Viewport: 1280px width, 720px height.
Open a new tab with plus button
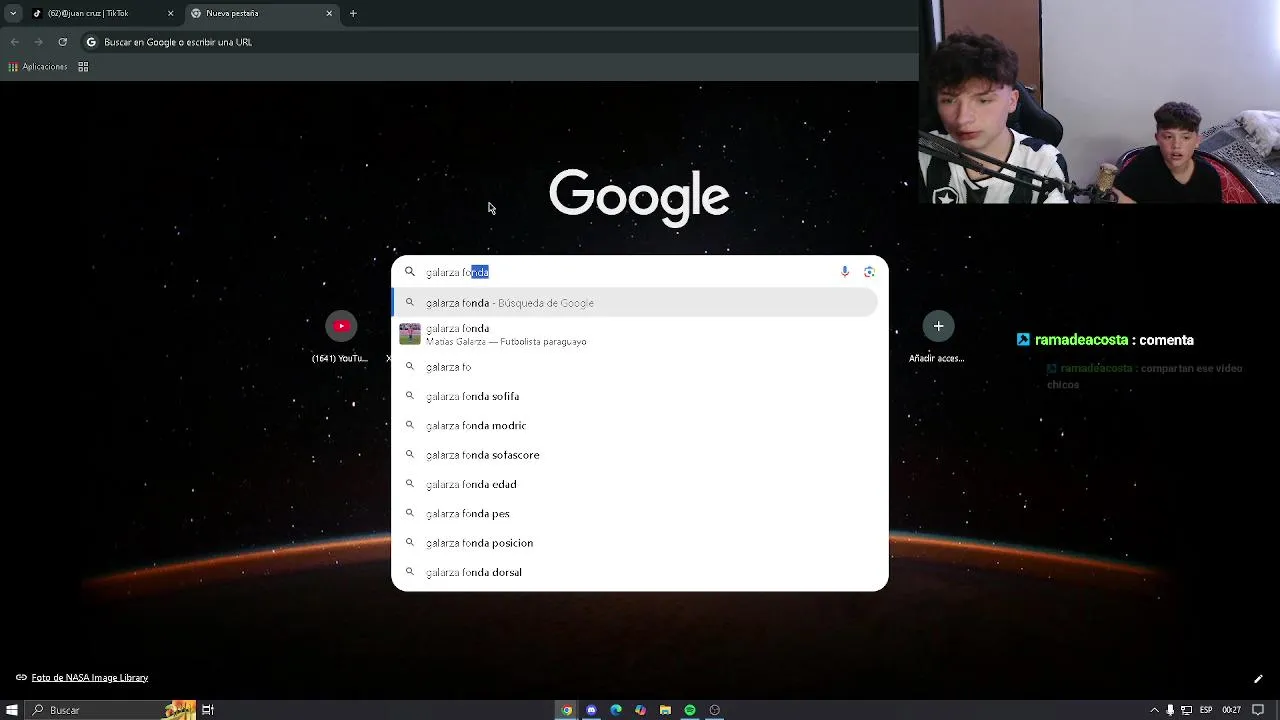coord(353,13)
